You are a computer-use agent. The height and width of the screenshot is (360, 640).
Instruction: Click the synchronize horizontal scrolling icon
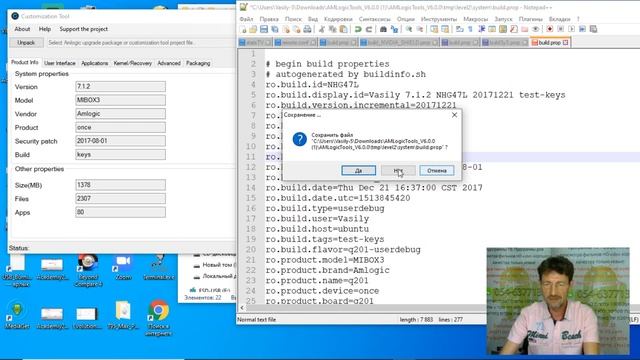coord(445,29)
